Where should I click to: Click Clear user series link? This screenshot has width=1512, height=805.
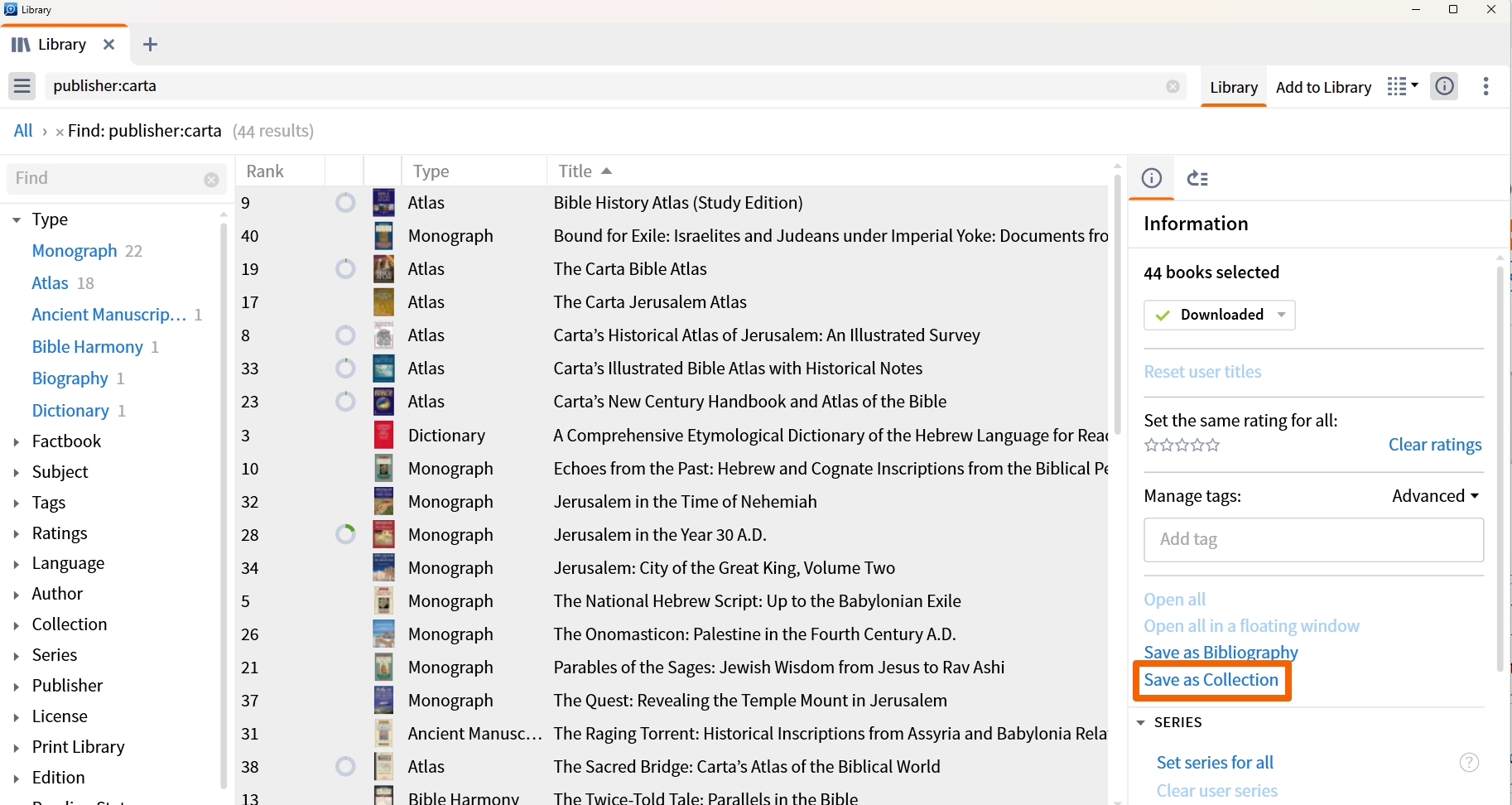coord(1216,791)
